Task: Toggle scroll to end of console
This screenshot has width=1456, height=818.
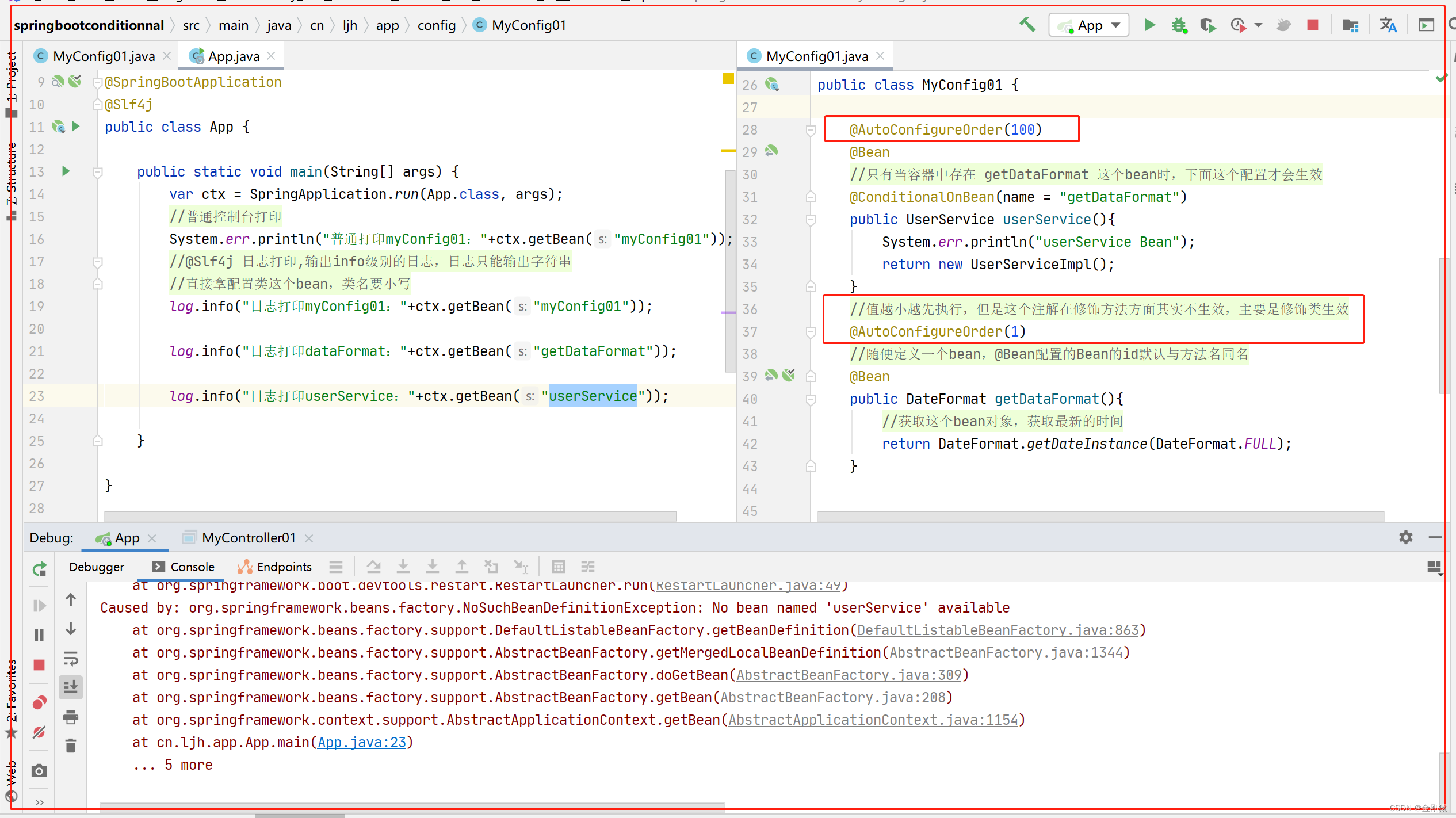Action: click(x=71, y=687)
